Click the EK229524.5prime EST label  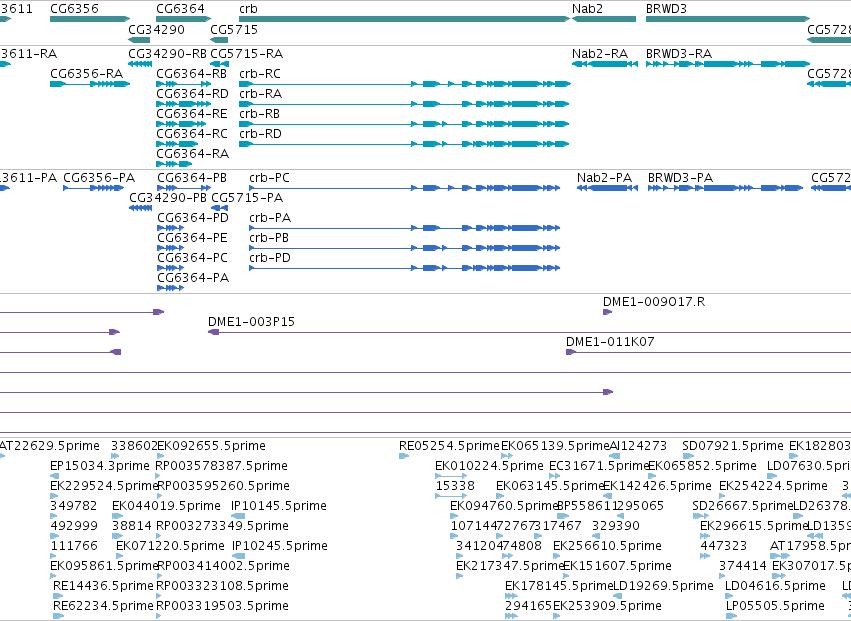tap(103, 485)
